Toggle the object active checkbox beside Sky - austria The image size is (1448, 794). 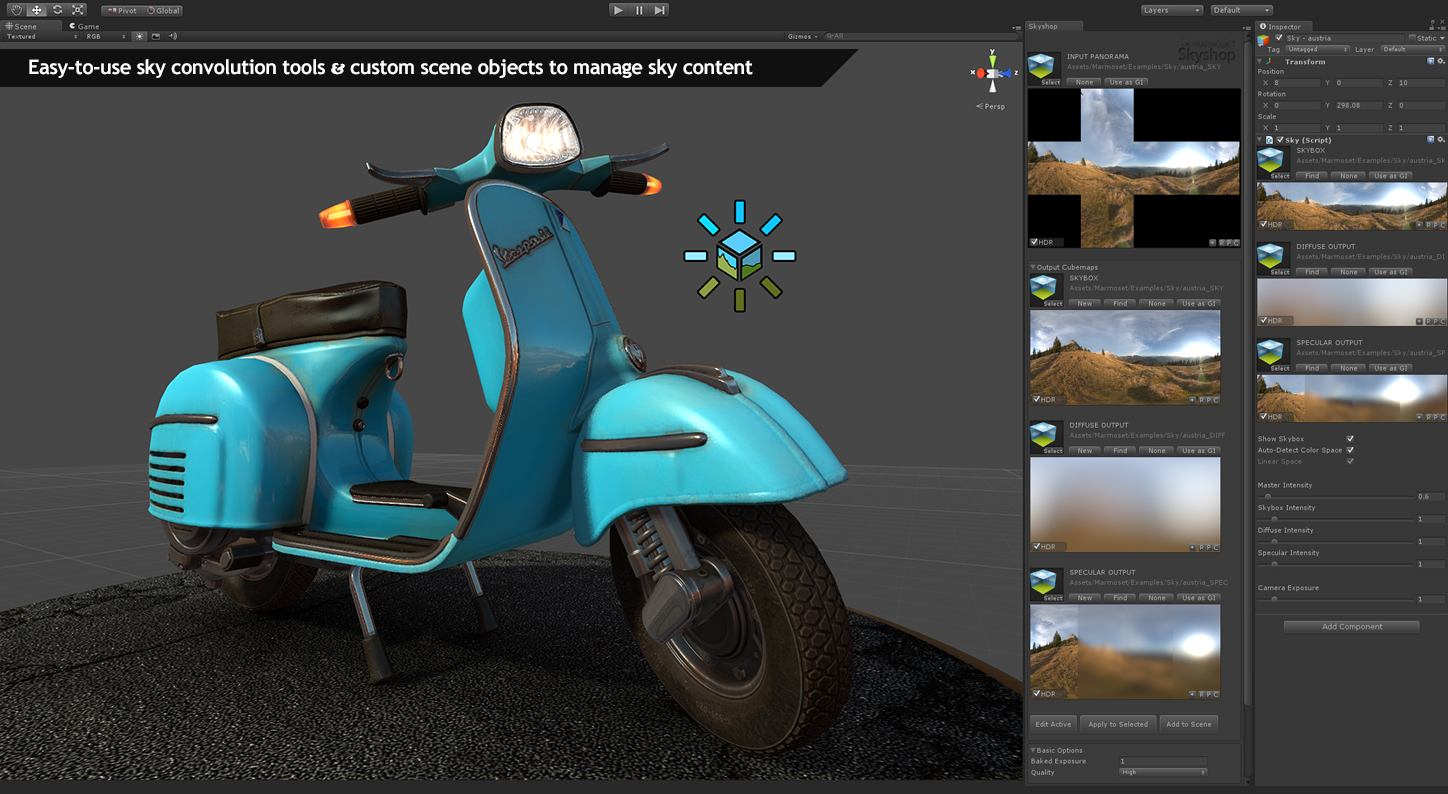pyautogui.click(x=1278, y=38)
